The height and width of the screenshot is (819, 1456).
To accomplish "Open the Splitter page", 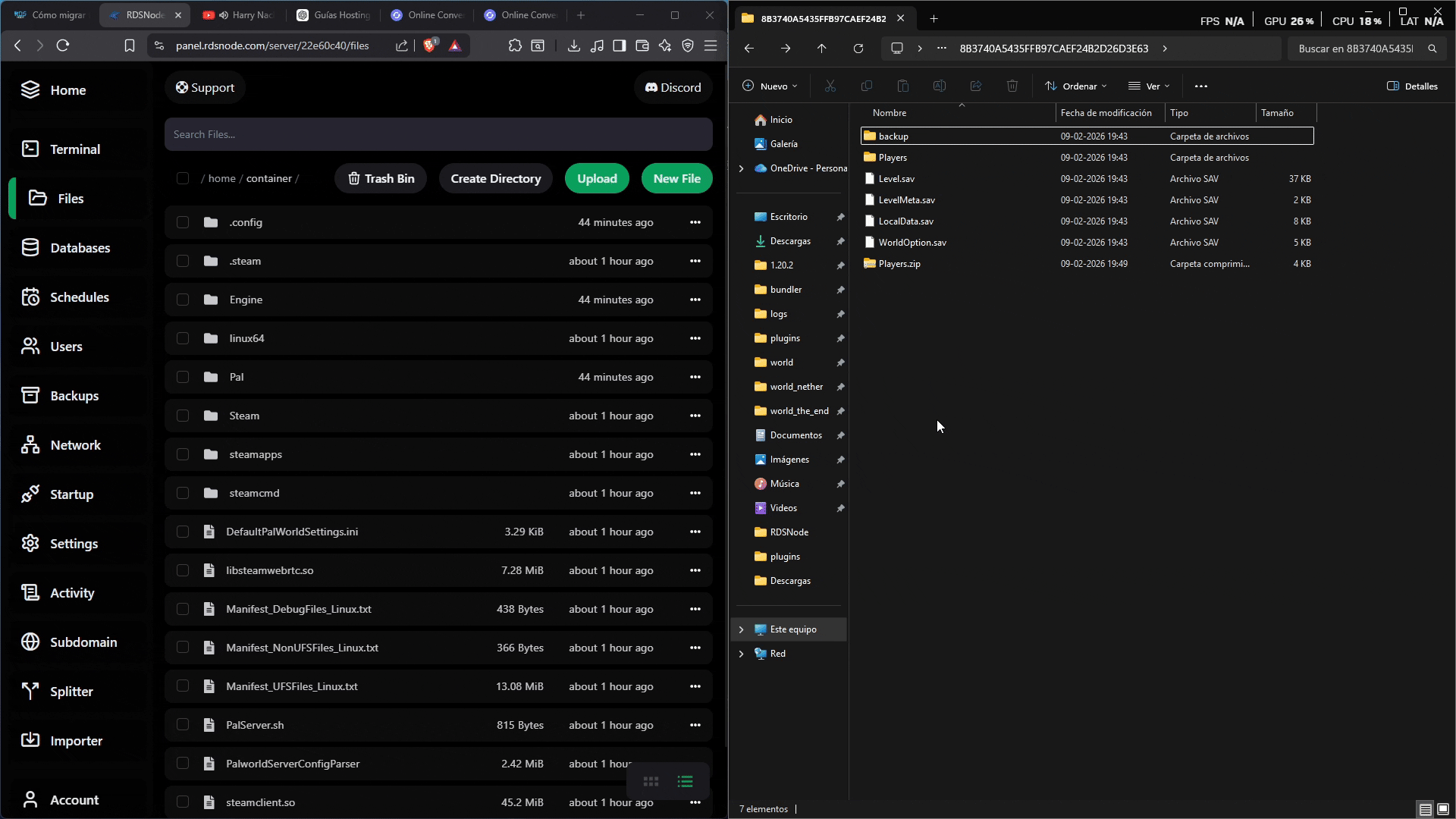I will pos(71,692).
